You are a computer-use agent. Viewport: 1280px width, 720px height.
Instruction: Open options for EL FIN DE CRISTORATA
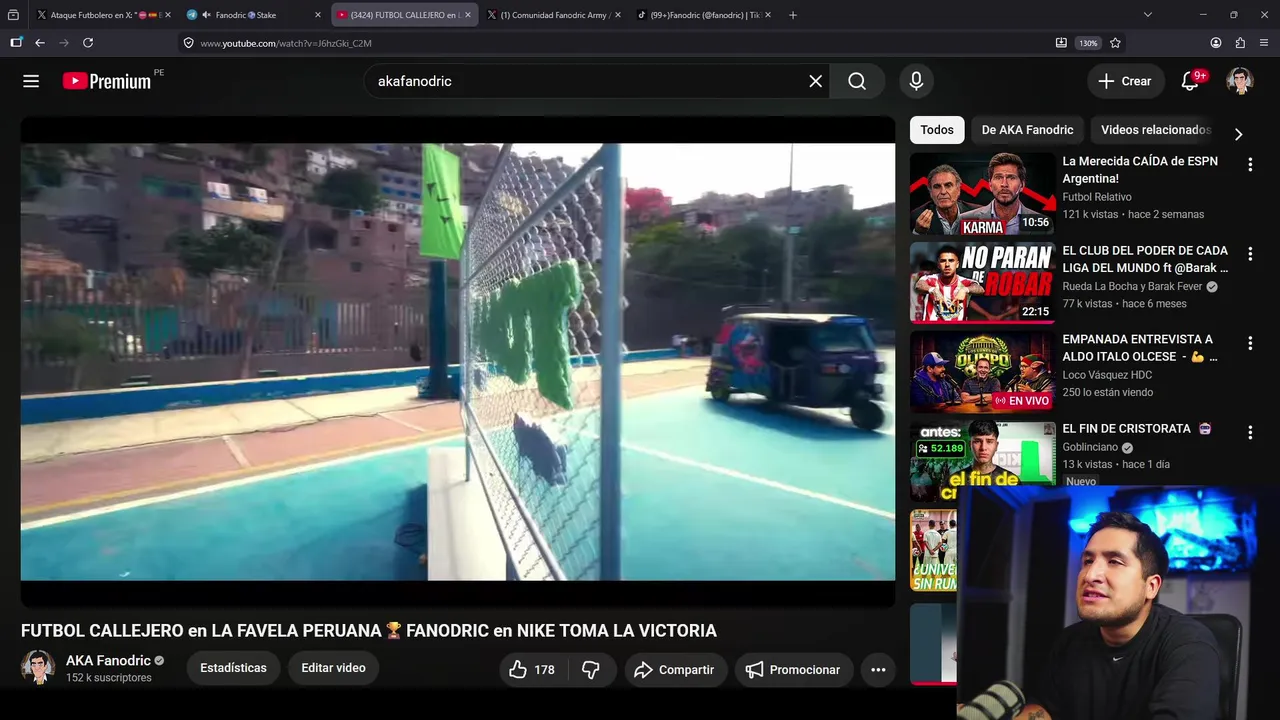click(1250, 432)
